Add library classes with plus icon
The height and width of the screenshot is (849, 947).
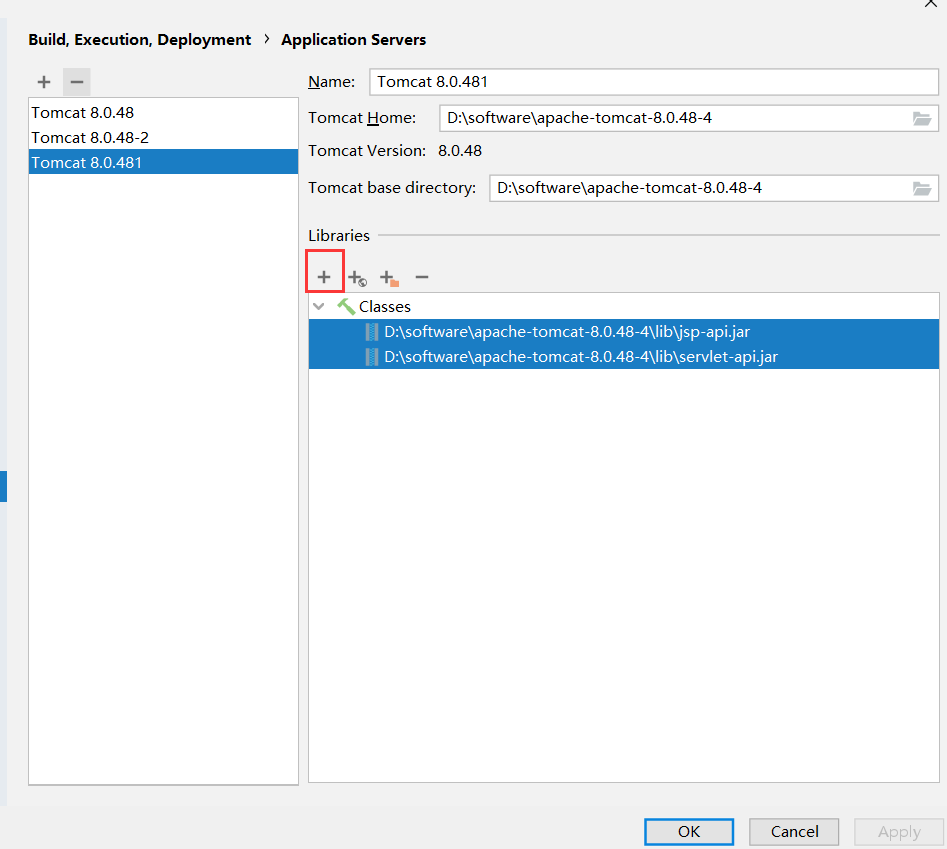324,277
